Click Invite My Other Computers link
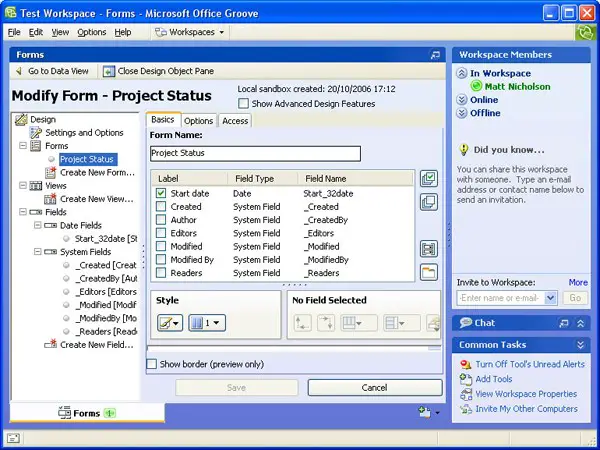 [x=527, y=409]
